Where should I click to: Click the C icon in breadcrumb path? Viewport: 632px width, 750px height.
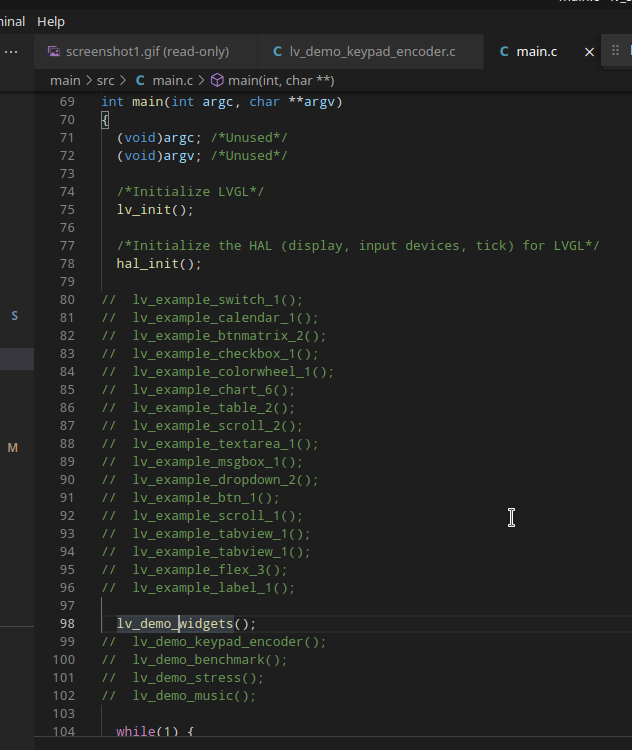pyautogui.click(x=140, y=80)
